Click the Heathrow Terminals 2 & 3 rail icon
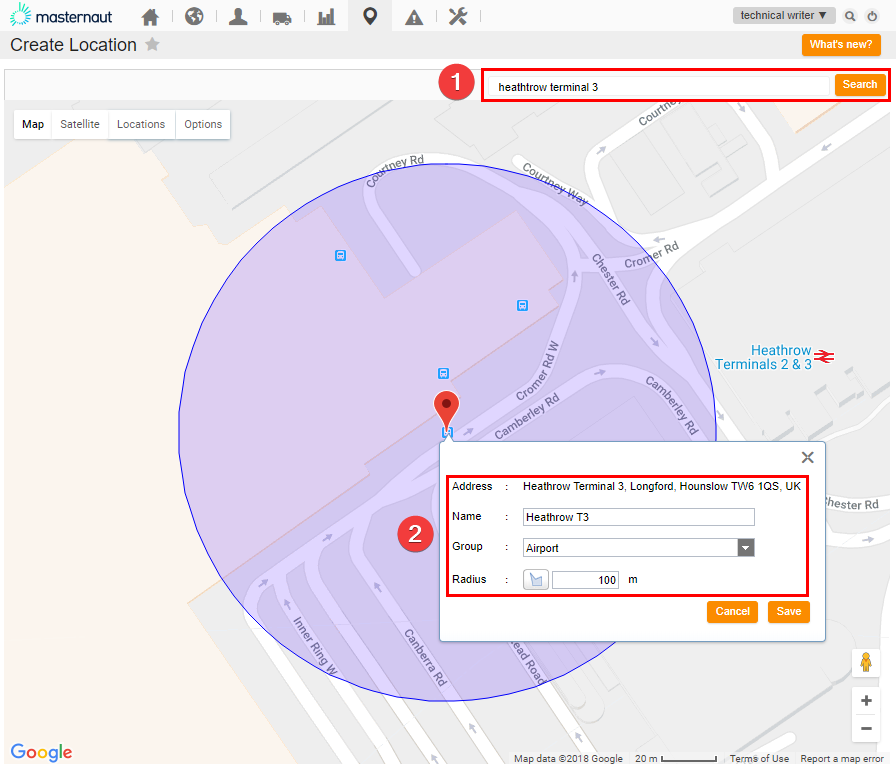Viewport: 896px width, 764px height. point(824,357)
